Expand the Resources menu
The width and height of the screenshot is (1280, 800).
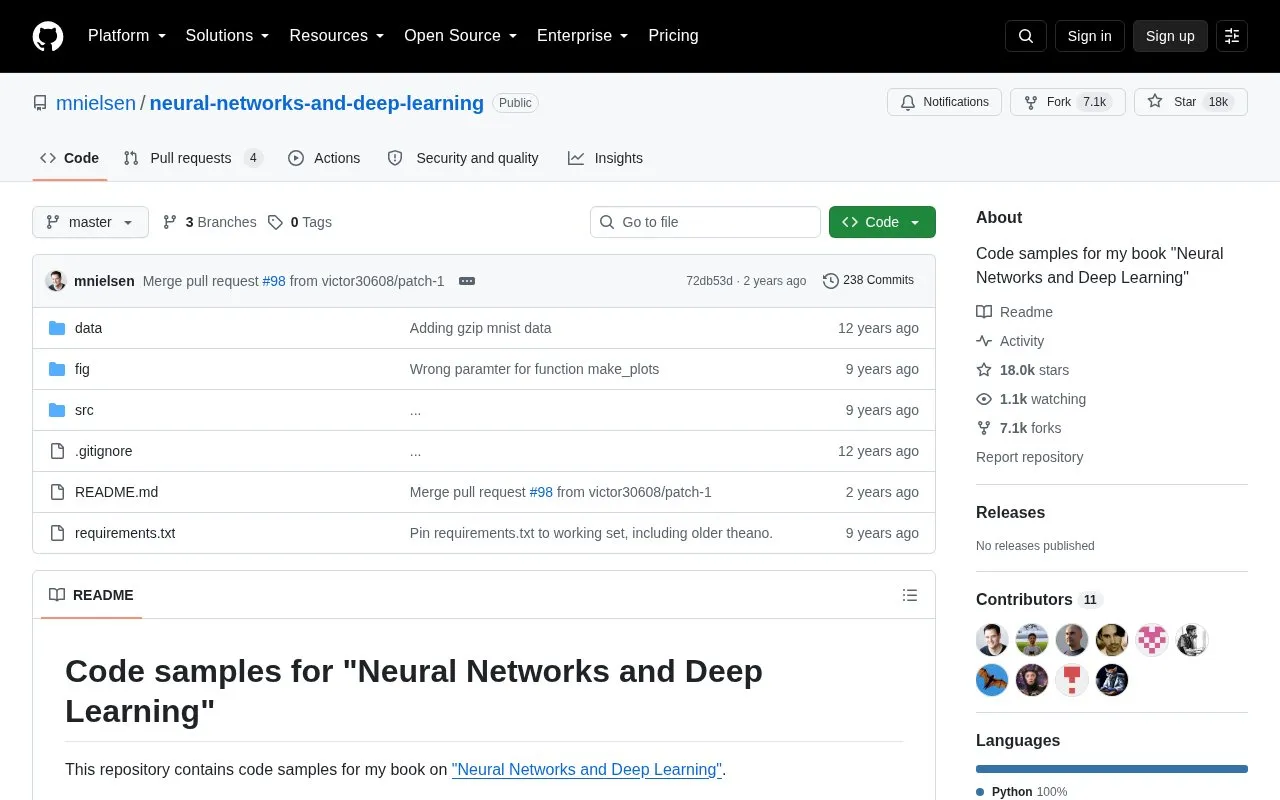(337, 36)
